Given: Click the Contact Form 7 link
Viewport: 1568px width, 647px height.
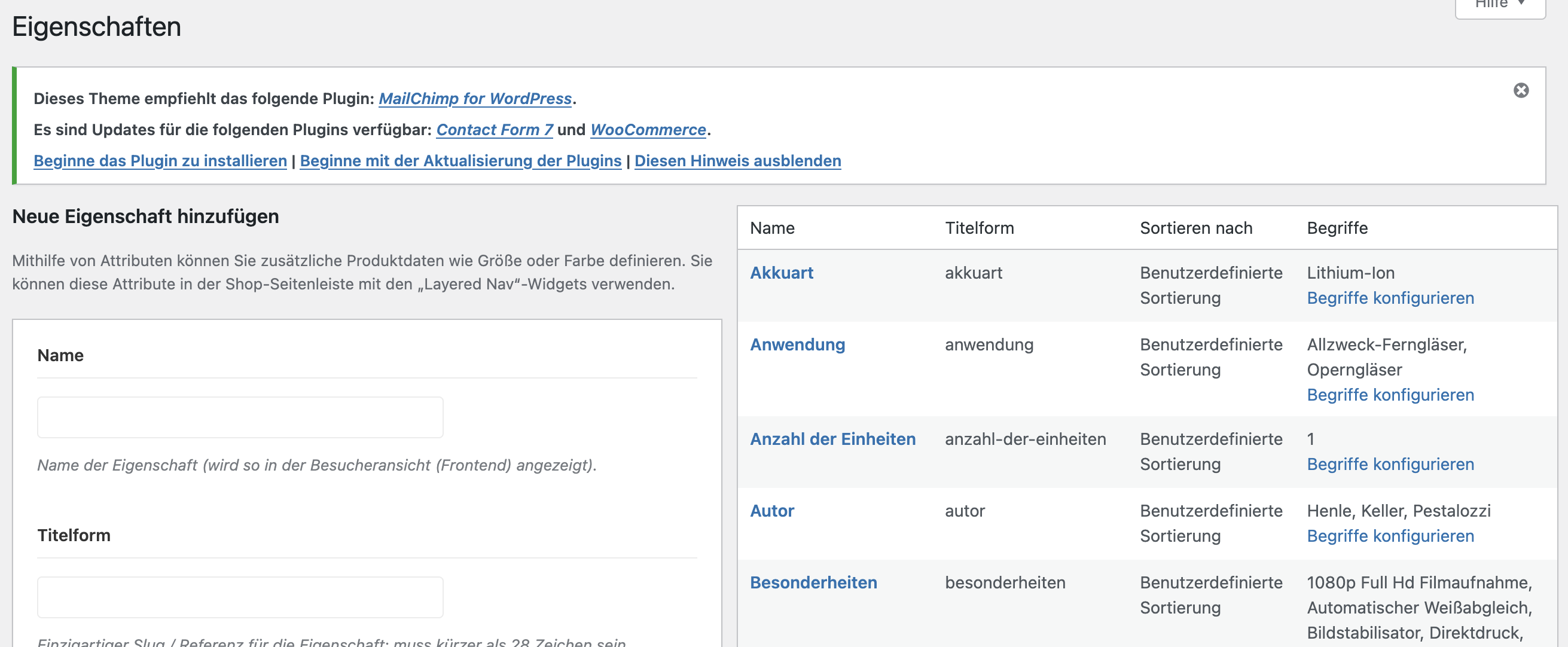Looking at the screenshot, I should pyautogui.click(x=494, y=130).
